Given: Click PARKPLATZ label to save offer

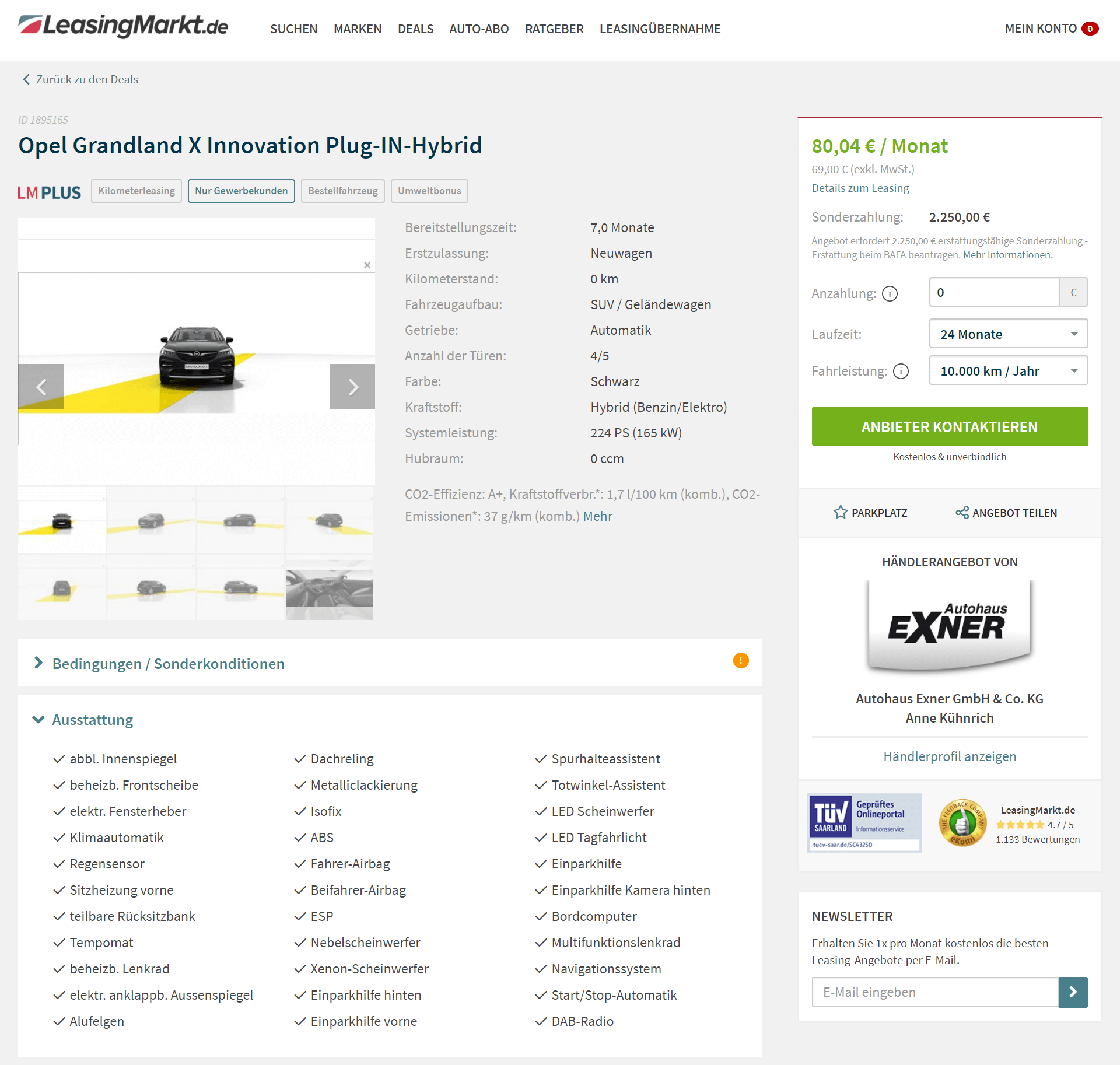Looking at the screenshot, I should pos(879,513).
